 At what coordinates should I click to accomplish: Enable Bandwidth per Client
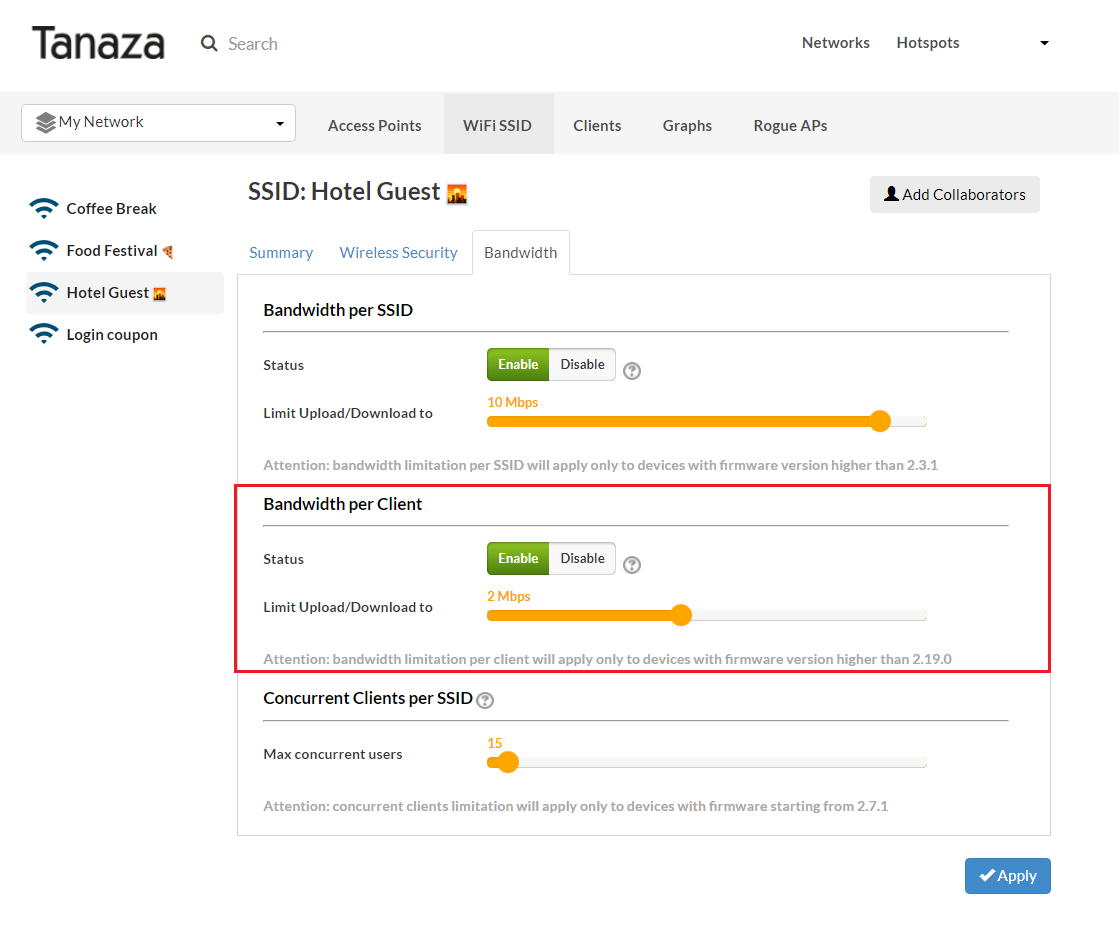518,558
